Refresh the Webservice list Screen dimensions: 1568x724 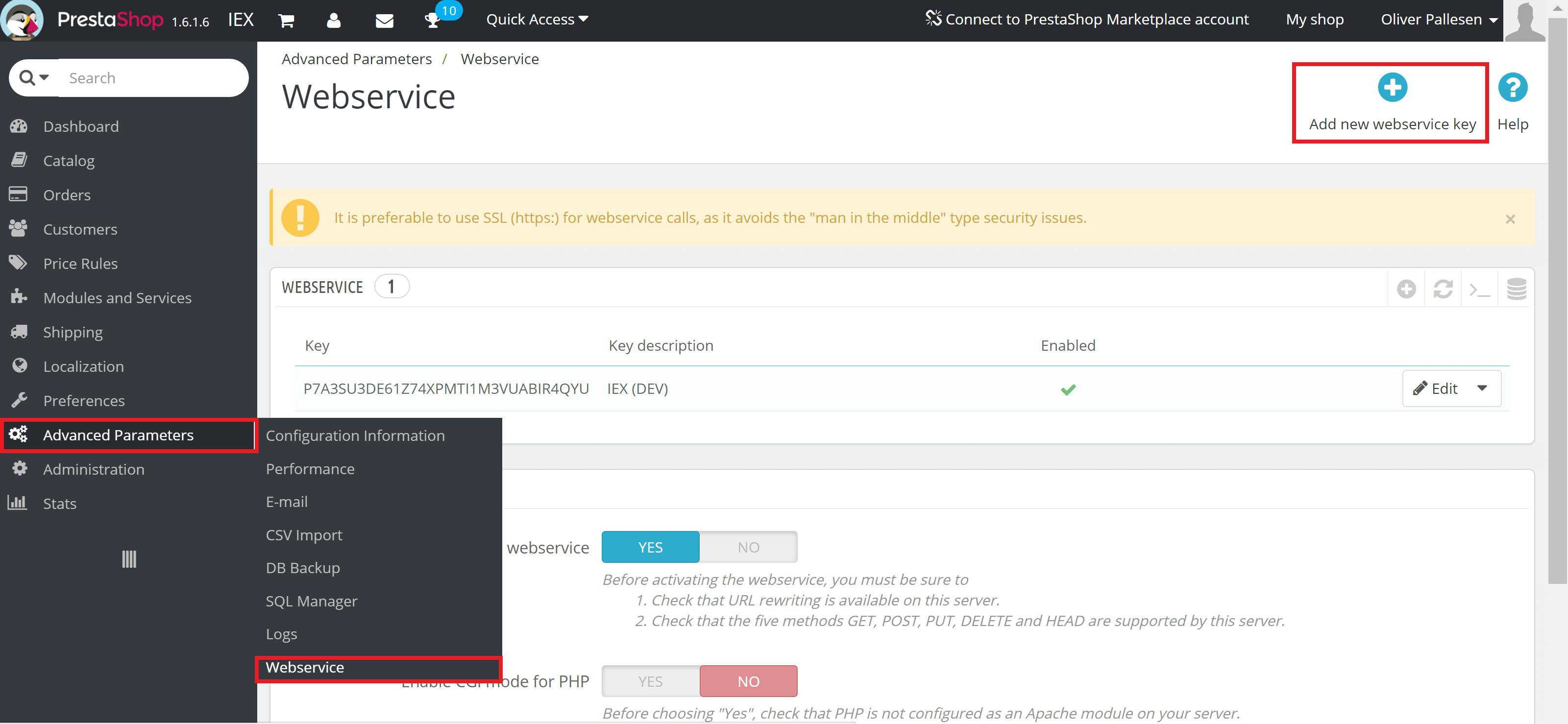point(1443,289)
